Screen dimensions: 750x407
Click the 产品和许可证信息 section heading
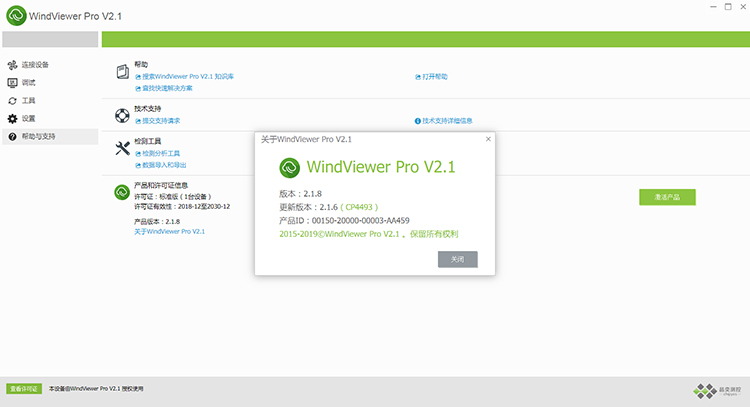click(x=161, y=186)
